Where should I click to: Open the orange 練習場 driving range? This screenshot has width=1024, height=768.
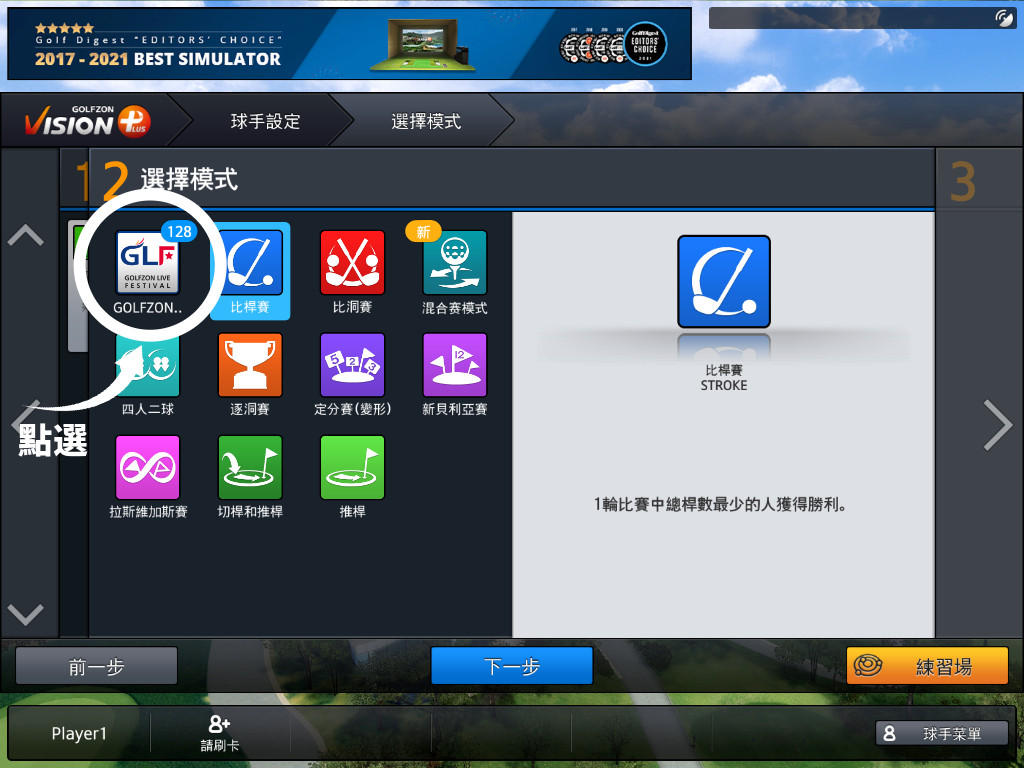point(927,666)
